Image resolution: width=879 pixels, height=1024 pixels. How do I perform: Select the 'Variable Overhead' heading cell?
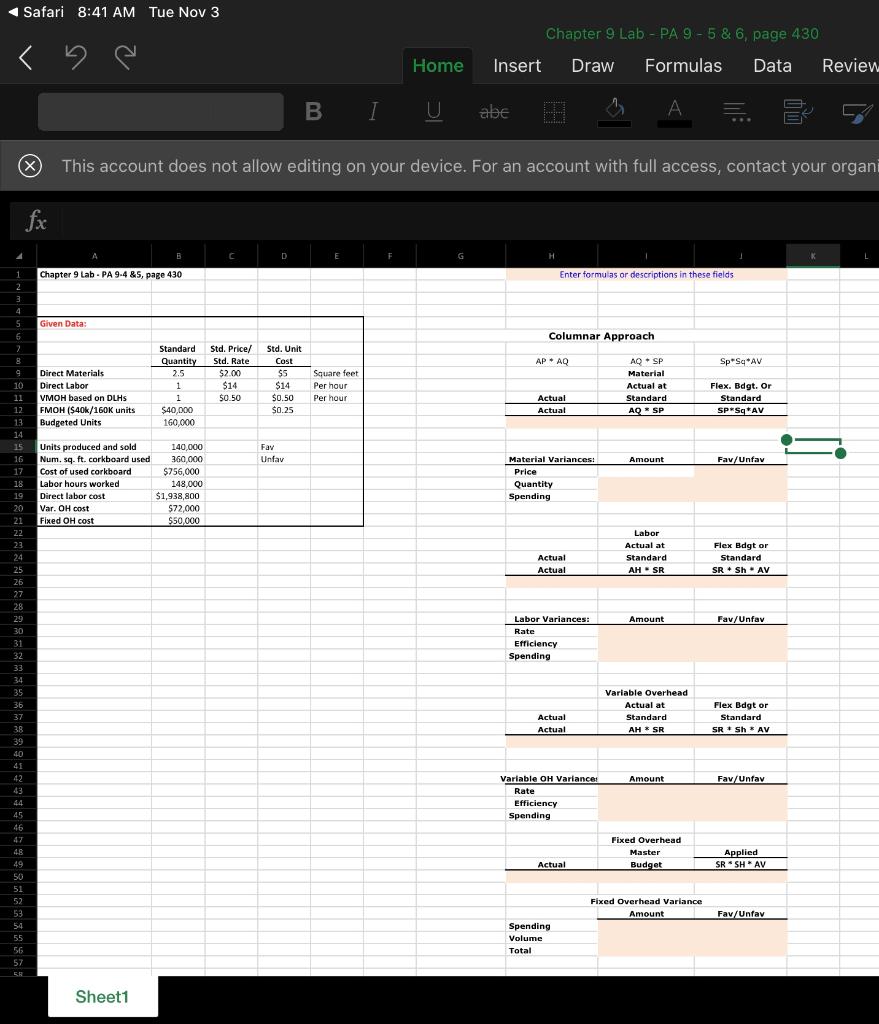pyautogui.click(x=646, y=693)
